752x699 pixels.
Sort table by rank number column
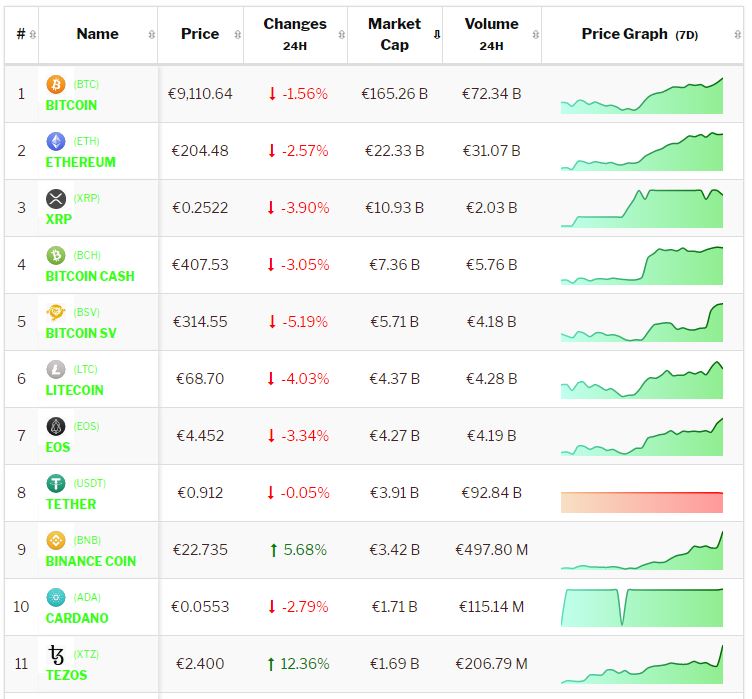pyautogui.click(x=22, y=34)
